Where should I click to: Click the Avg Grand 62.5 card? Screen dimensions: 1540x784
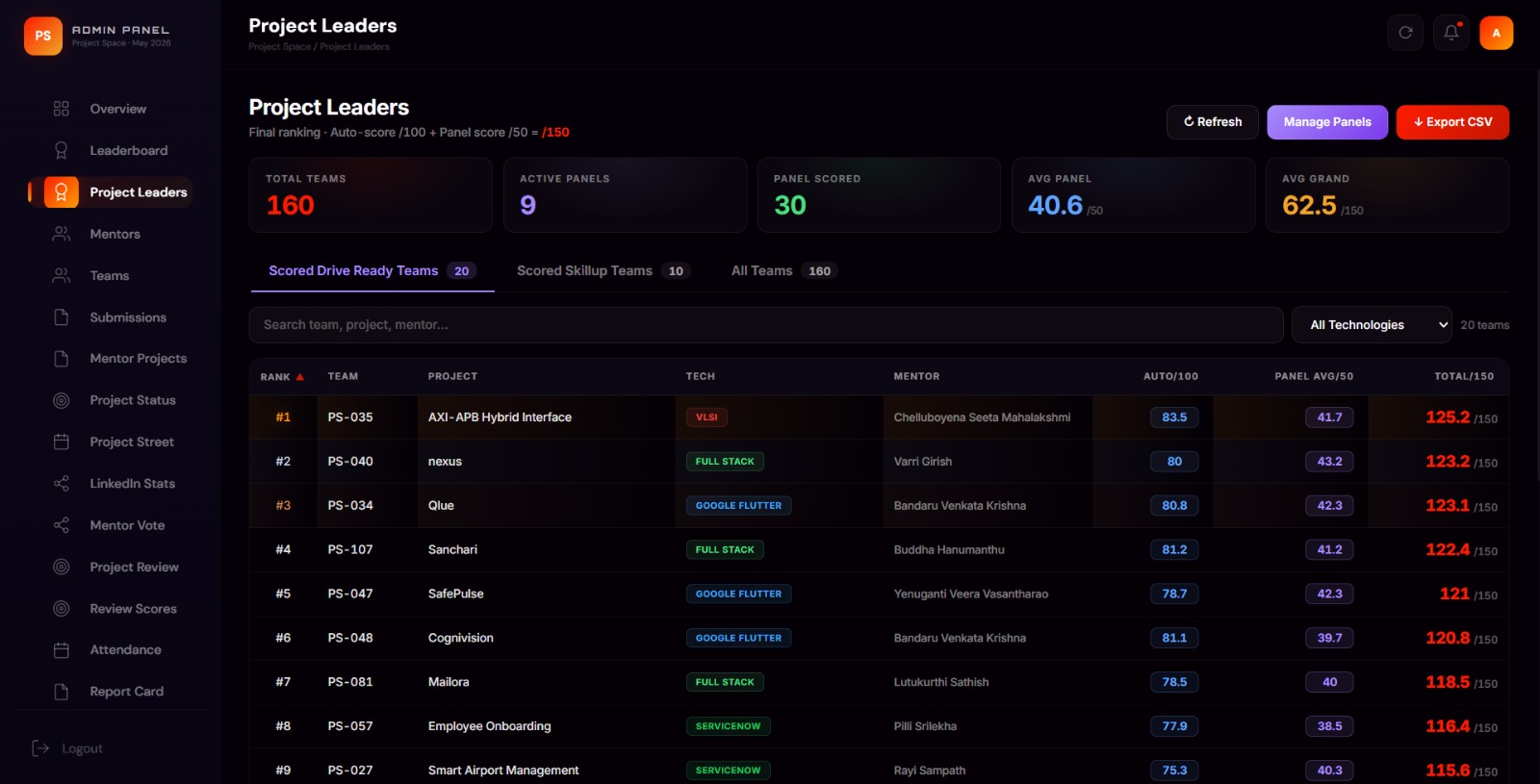1387,195
